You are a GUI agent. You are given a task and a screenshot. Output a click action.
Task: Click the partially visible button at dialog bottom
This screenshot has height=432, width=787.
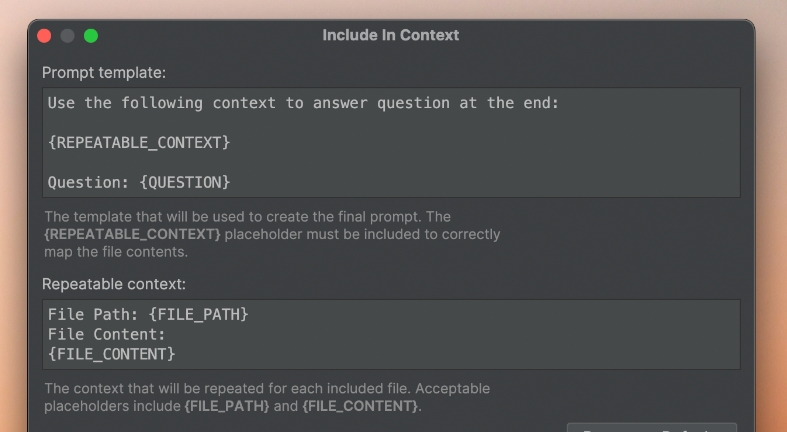[651, 427]
